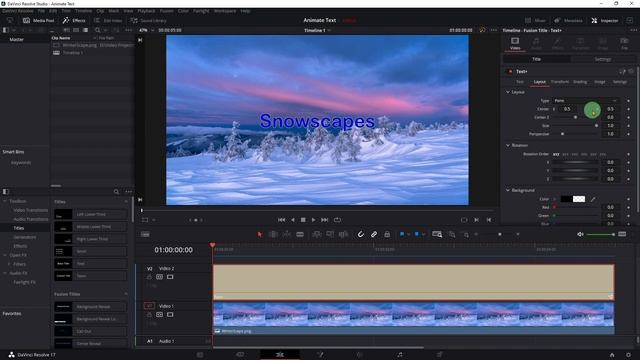Click the Overwrite Clip icon
This screenshot has height=360, width=640.
tap(330, 234)
